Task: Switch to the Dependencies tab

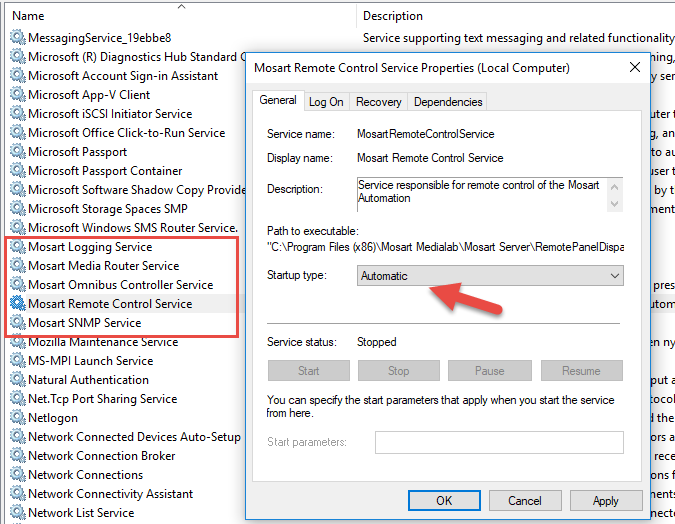Action: pyautogui.click(x=448, y=101)
